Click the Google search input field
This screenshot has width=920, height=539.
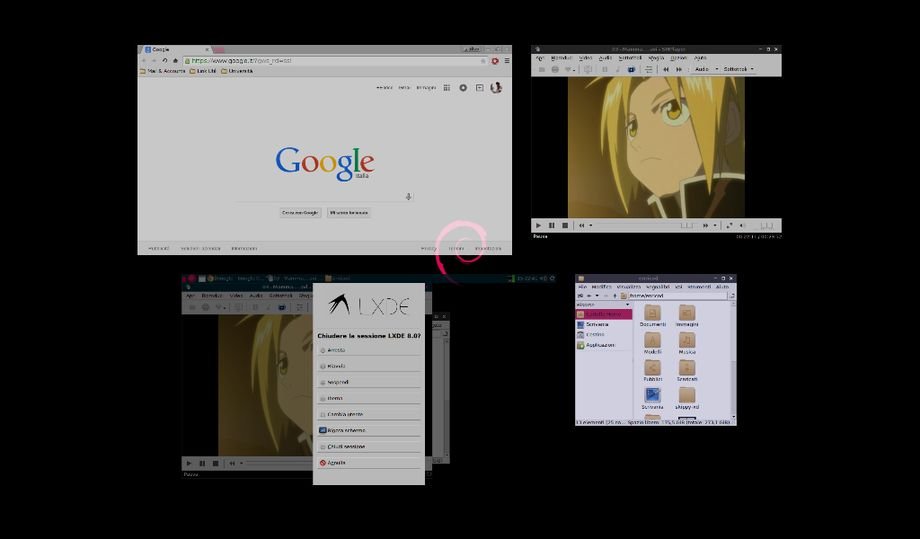point(320,197)
